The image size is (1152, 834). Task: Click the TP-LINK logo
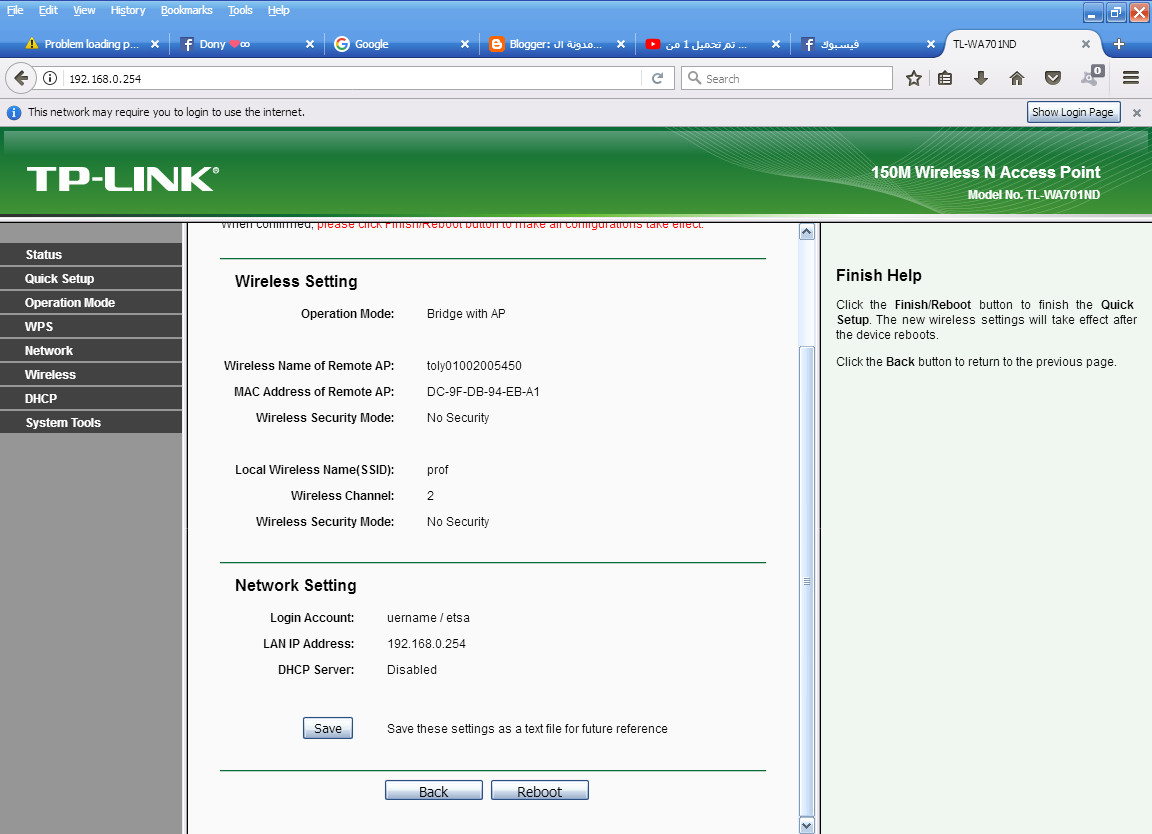[123, 179]
